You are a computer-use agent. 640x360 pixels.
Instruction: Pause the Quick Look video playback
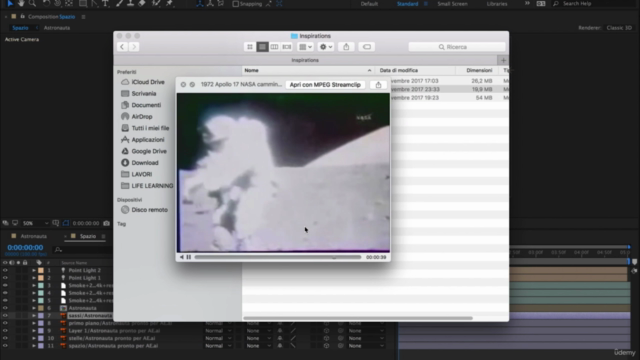[x=189, y=257]
